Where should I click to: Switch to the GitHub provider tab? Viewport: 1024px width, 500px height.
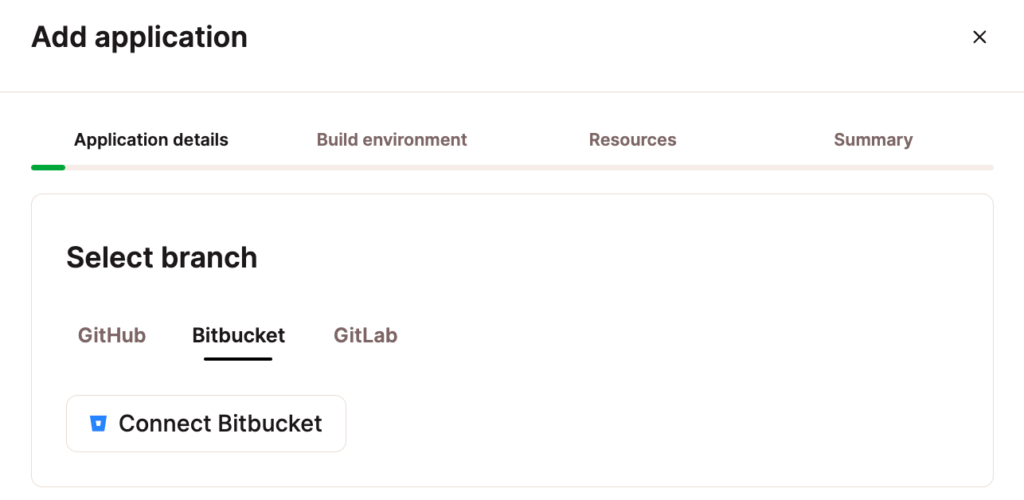click(x=112, y=335)
